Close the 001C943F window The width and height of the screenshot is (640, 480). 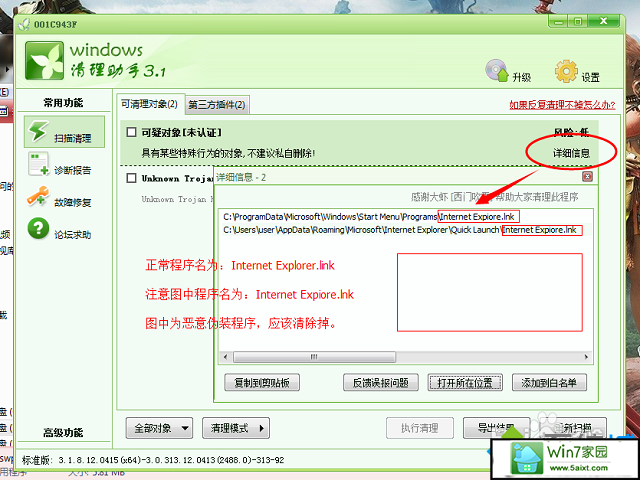[604, 22]
